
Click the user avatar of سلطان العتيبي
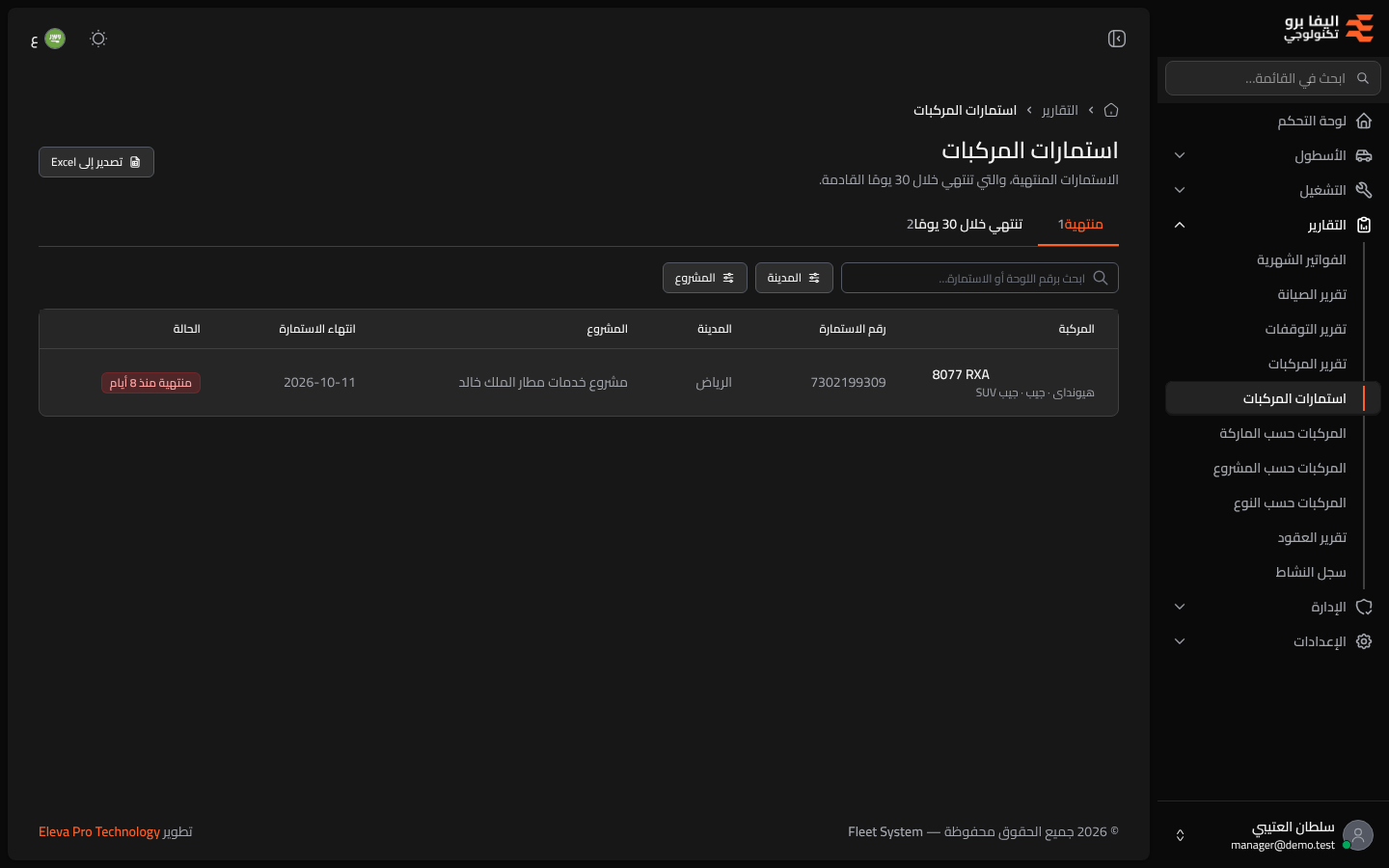[x=1358, y=835]
